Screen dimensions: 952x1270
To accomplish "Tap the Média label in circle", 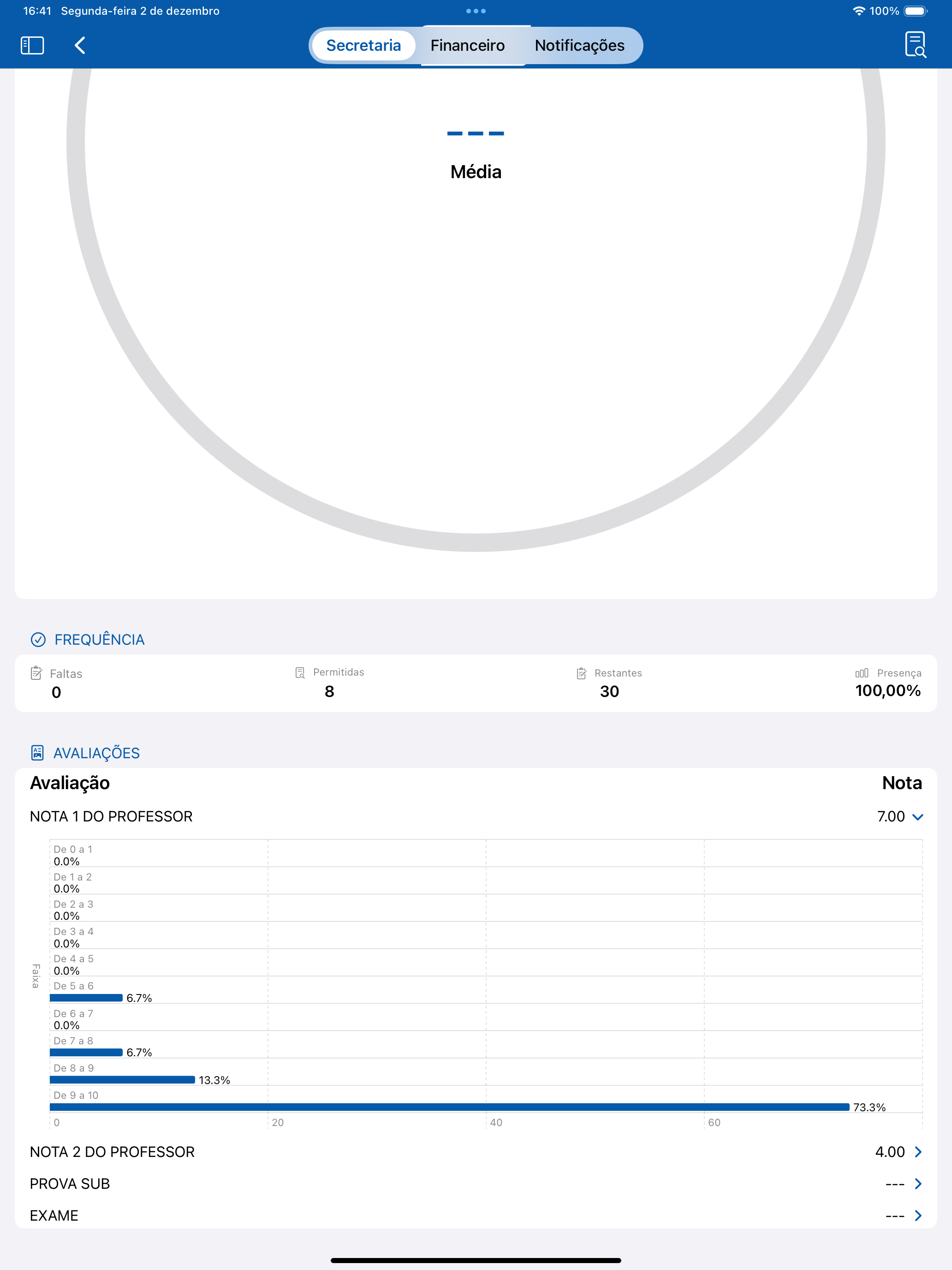I will pos(476,172).
